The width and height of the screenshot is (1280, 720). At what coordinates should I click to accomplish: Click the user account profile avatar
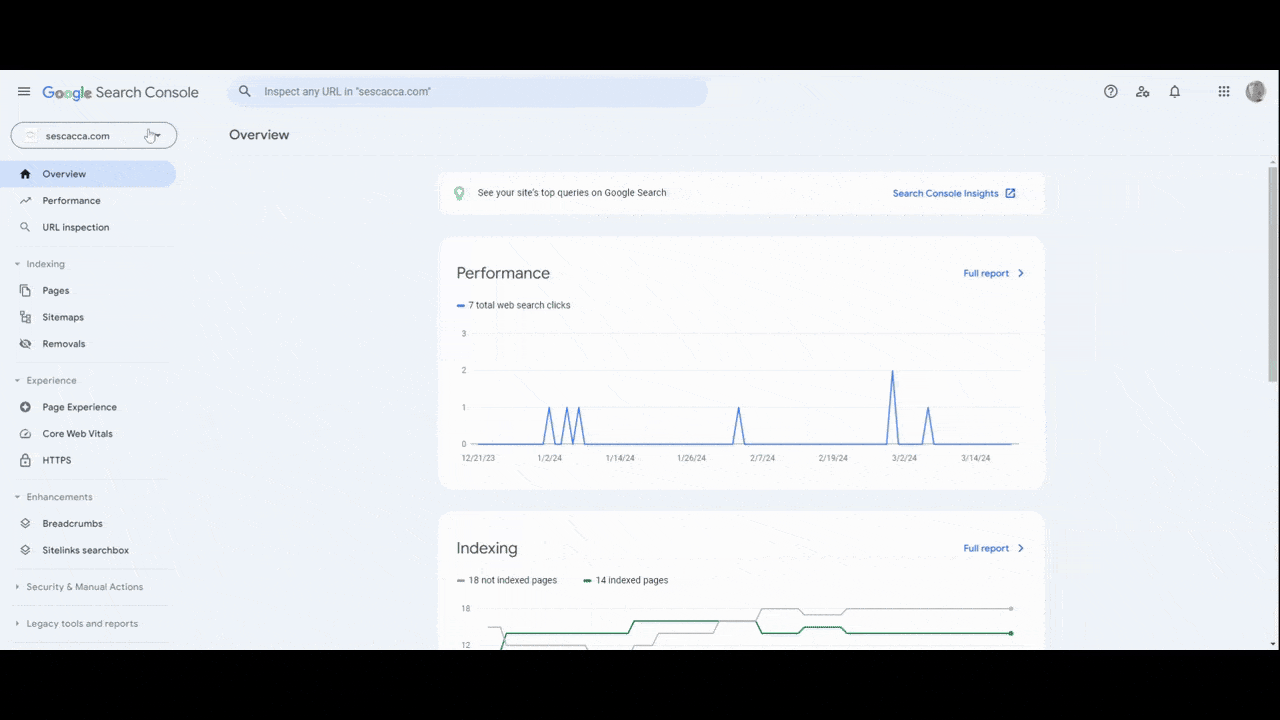(x=1255, y=91)
